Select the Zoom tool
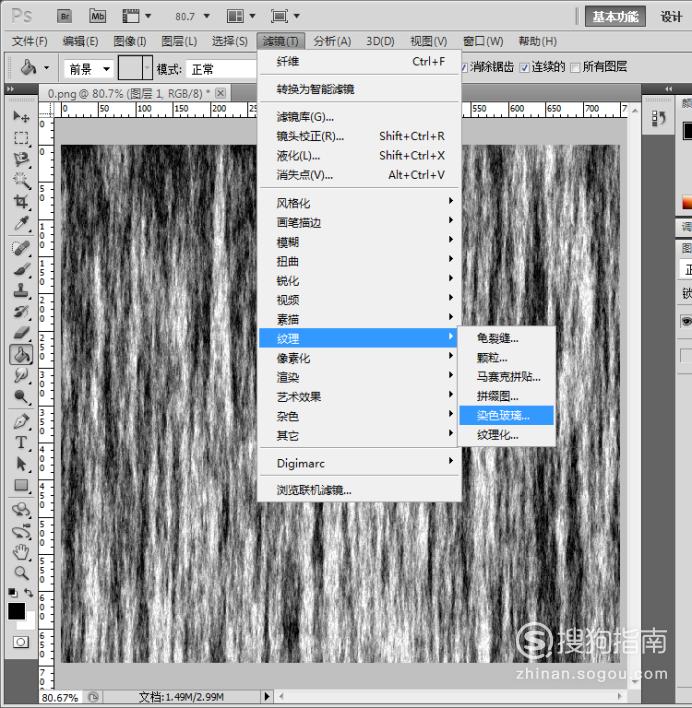 [x=21, y=573]
